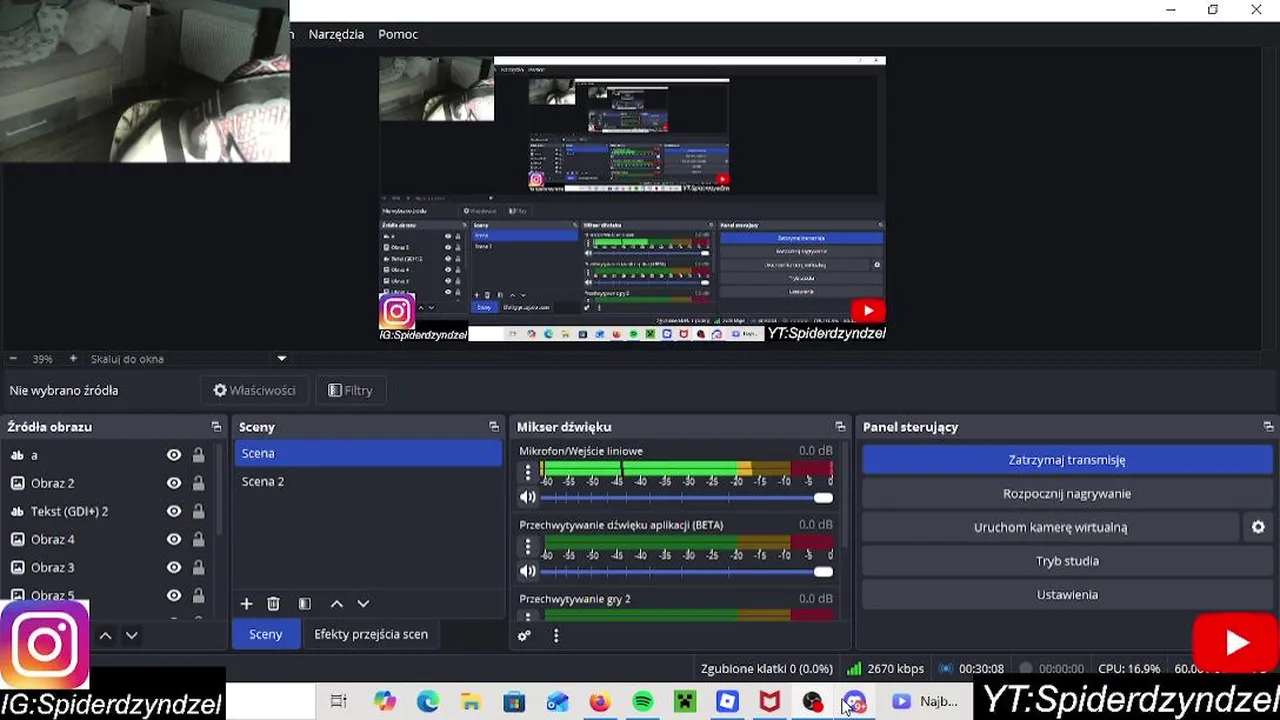The width and height of the screenshot is (1280, 720).
Task: Enable Tryb studia
Action: coord(1067,561)
